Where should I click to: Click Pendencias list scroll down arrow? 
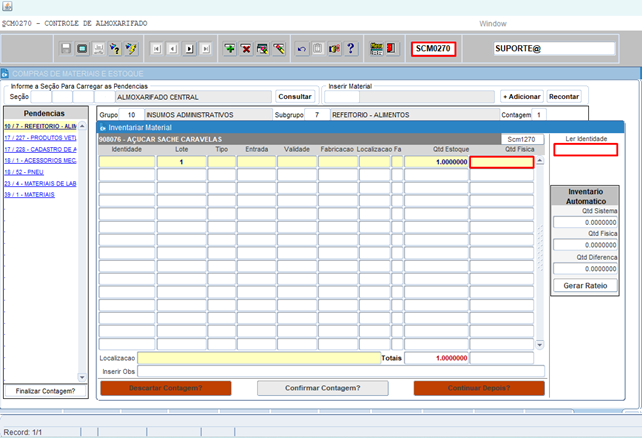(x=82, y=377)
